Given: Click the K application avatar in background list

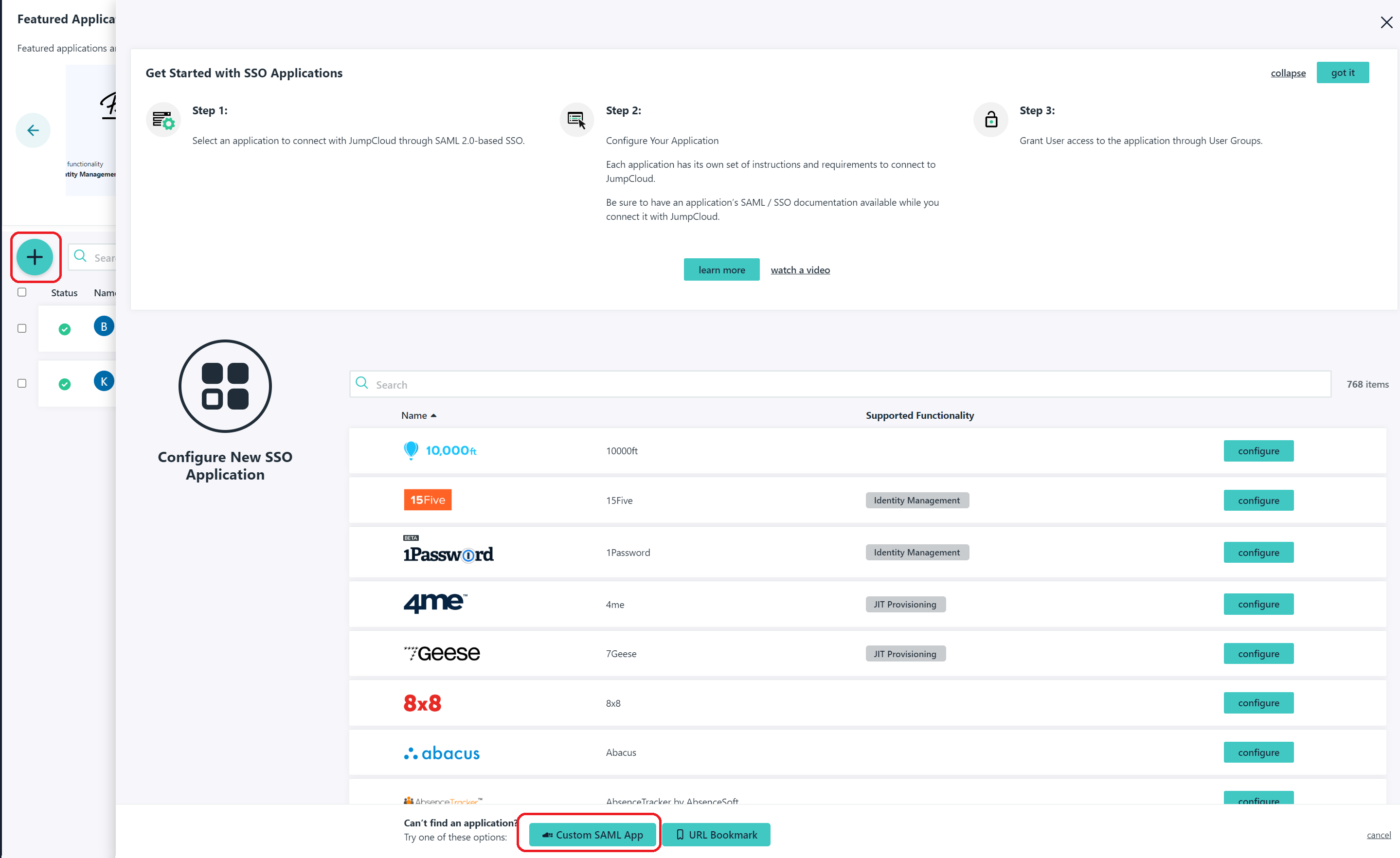Looking at the screenshot, I should pyautogui.click(x=104, y=381).
